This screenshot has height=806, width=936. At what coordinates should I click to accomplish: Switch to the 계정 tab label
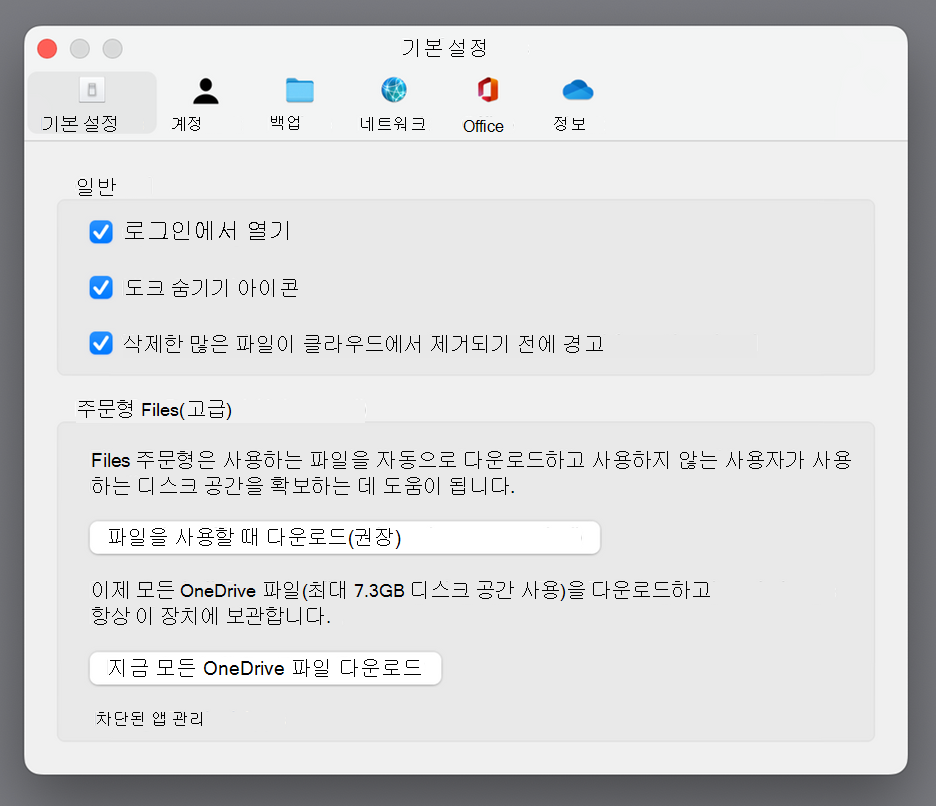tap(186, 124)
